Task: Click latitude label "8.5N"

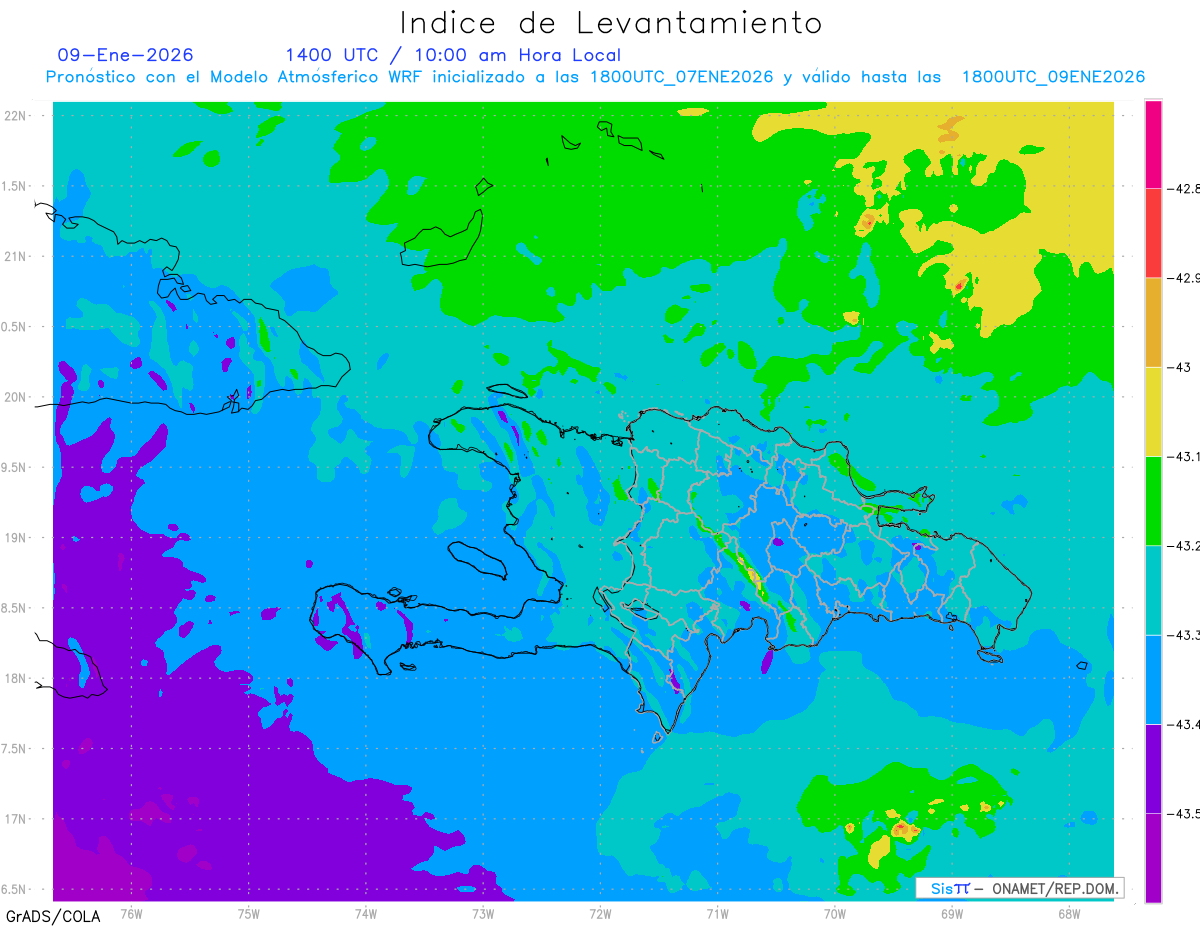Action: tap(15, 608)
